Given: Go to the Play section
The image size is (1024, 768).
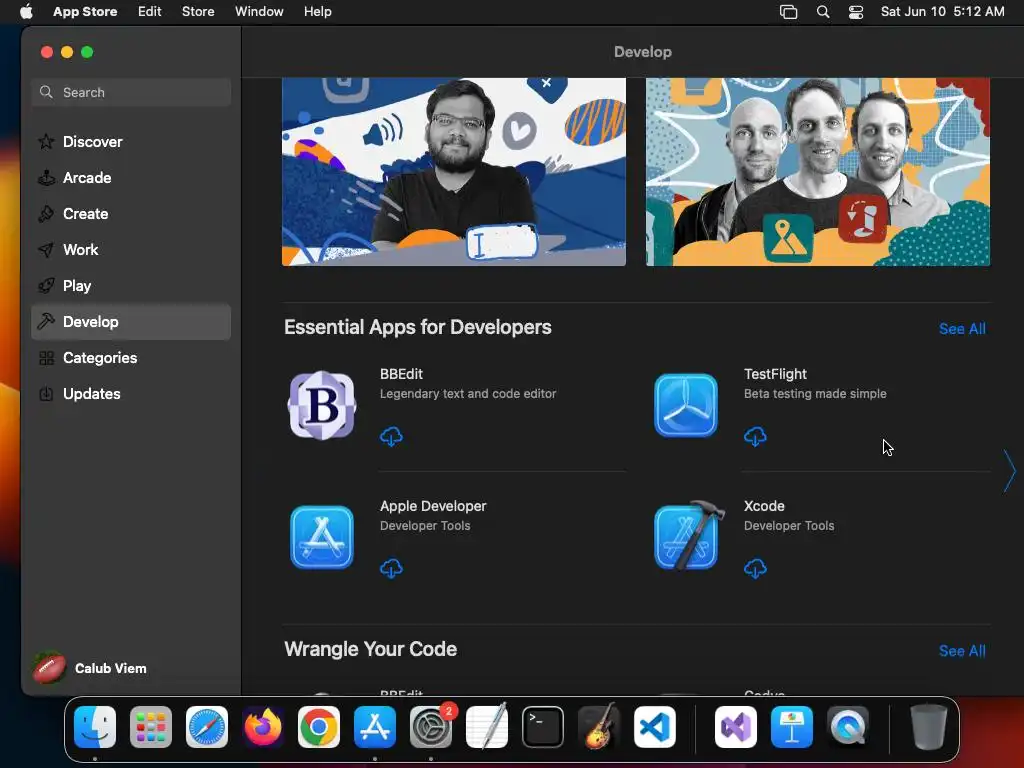Looking at the screenshot, I should point(131,285).
